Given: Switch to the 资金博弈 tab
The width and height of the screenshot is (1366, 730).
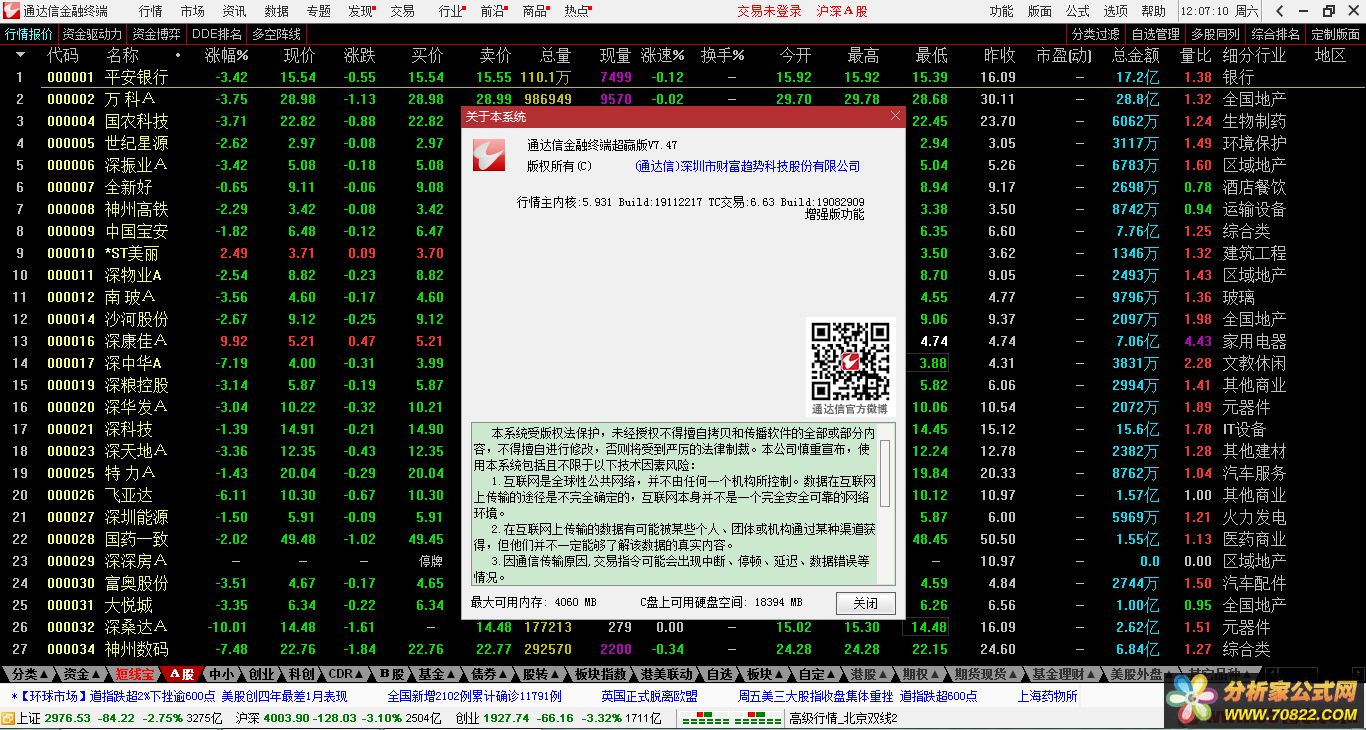Looking at the screenshot, I should tap(157, 34).
